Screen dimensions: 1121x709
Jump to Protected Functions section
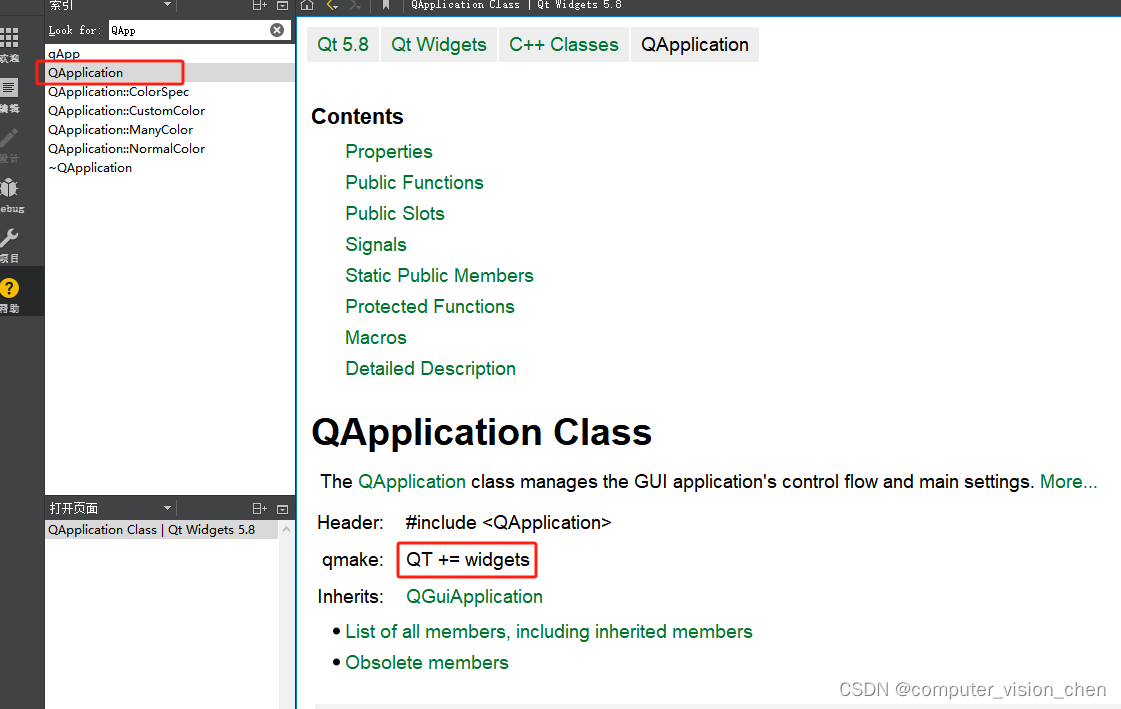[430, 307]
